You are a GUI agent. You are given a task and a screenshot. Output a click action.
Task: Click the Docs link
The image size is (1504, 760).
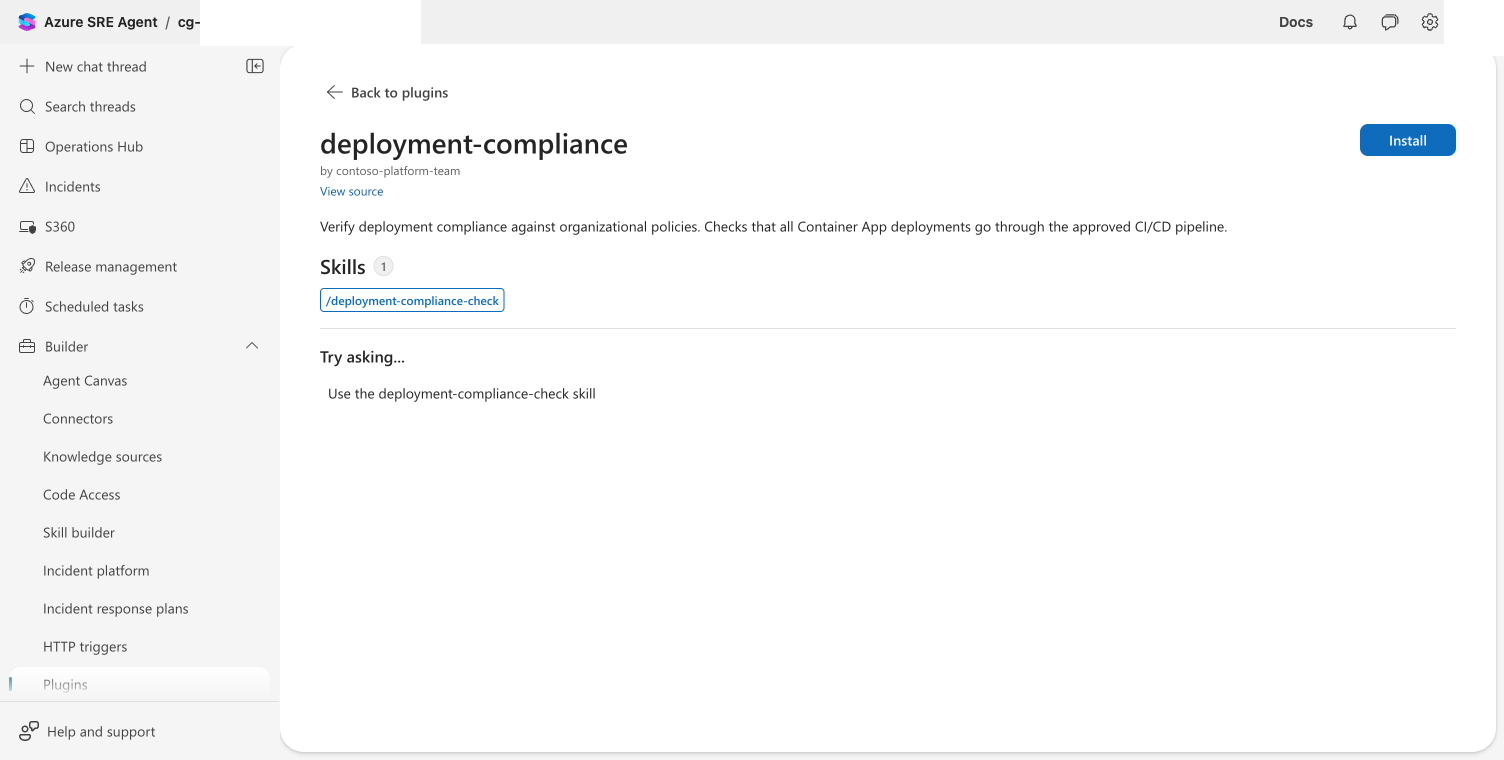pyautogui.click(x=1295, y=22)
